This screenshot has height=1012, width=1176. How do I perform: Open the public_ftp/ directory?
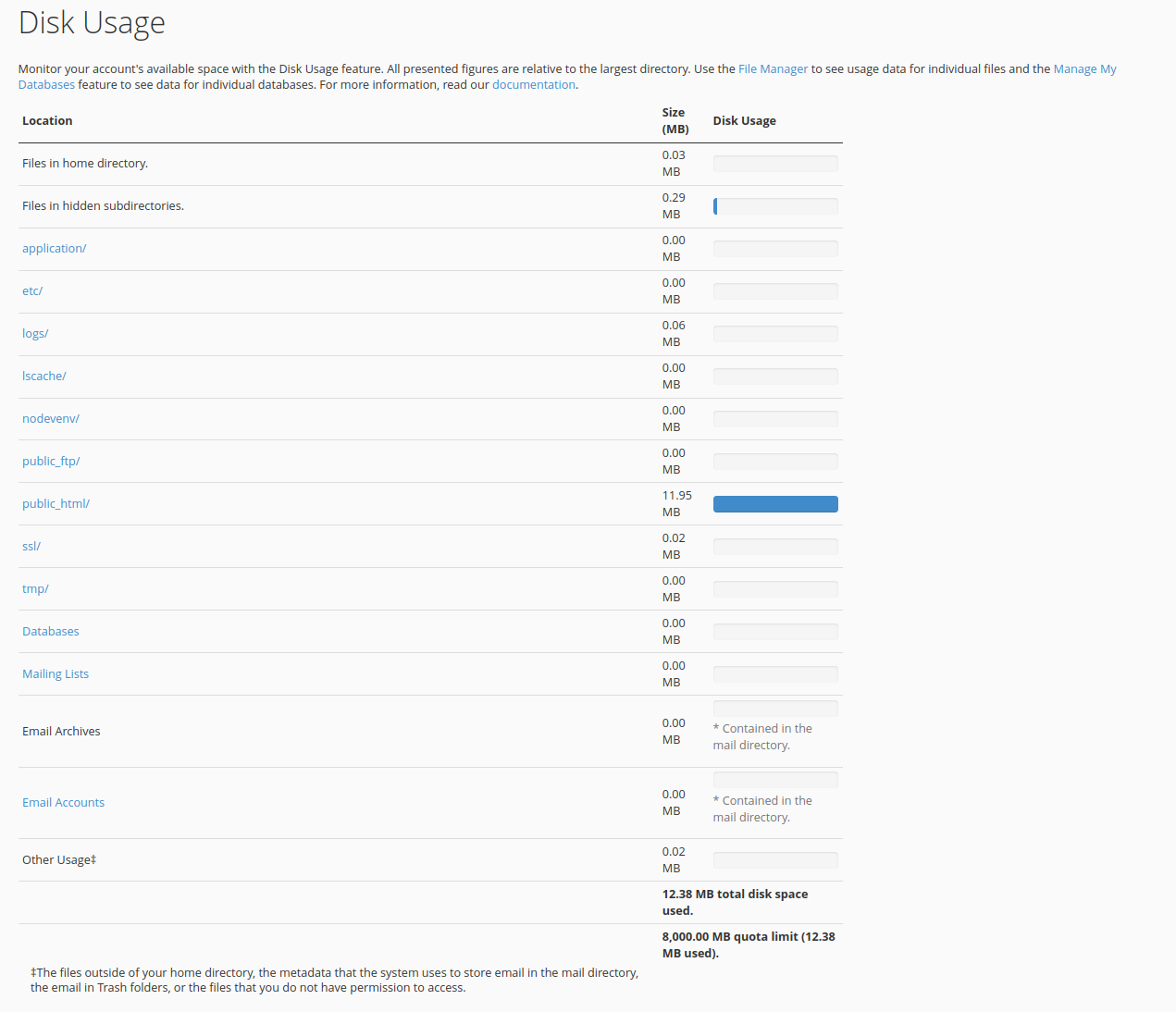click(51, 462)
